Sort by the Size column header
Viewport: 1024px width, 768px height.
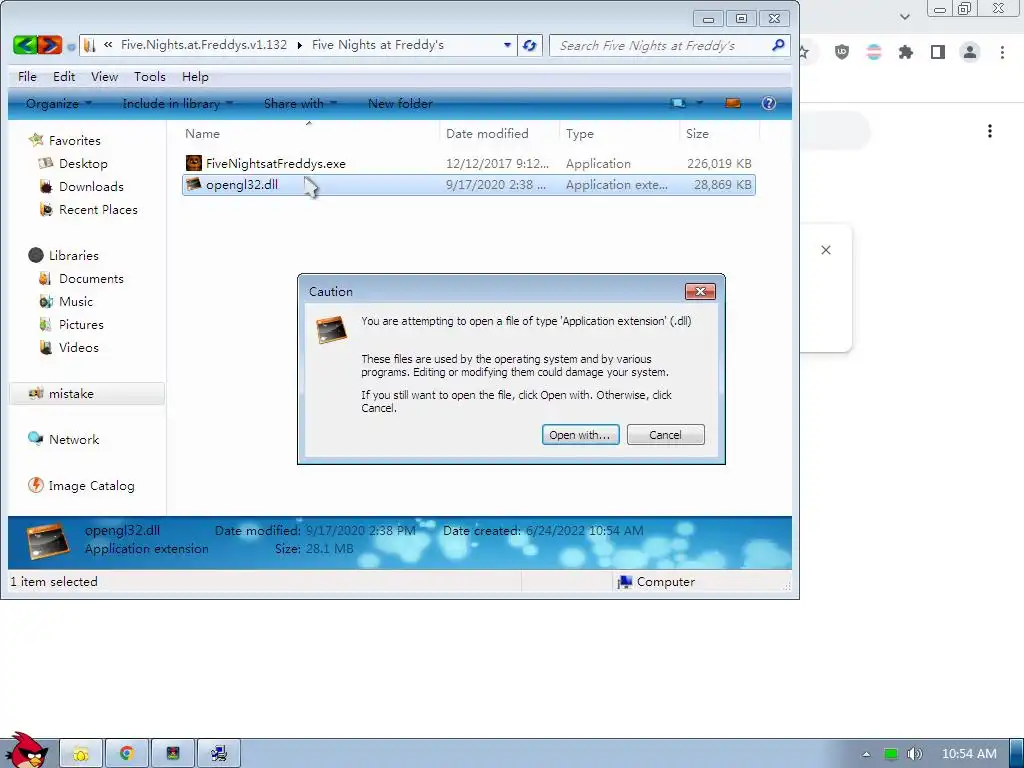720,133
